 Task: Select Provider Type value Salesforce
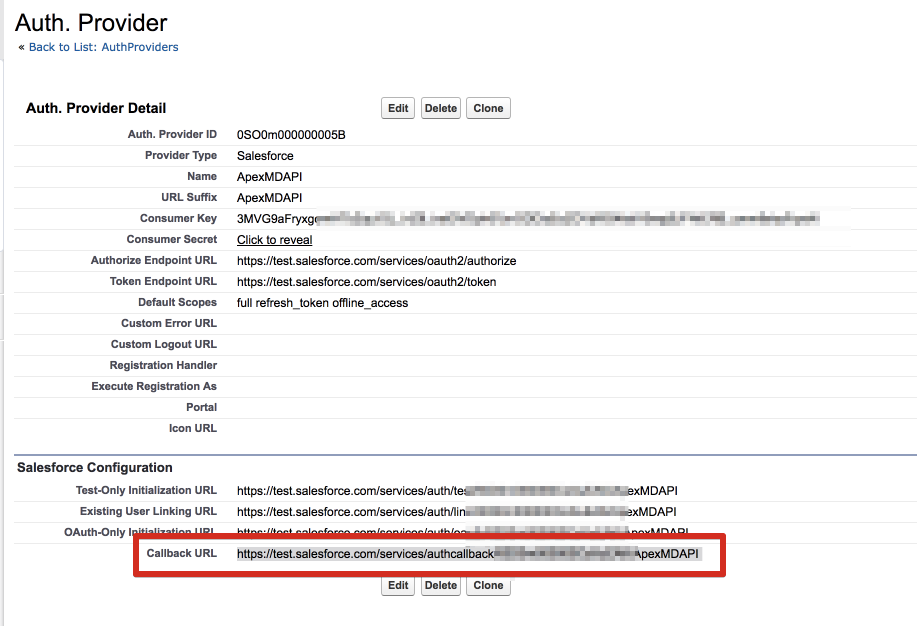(265, 156)
